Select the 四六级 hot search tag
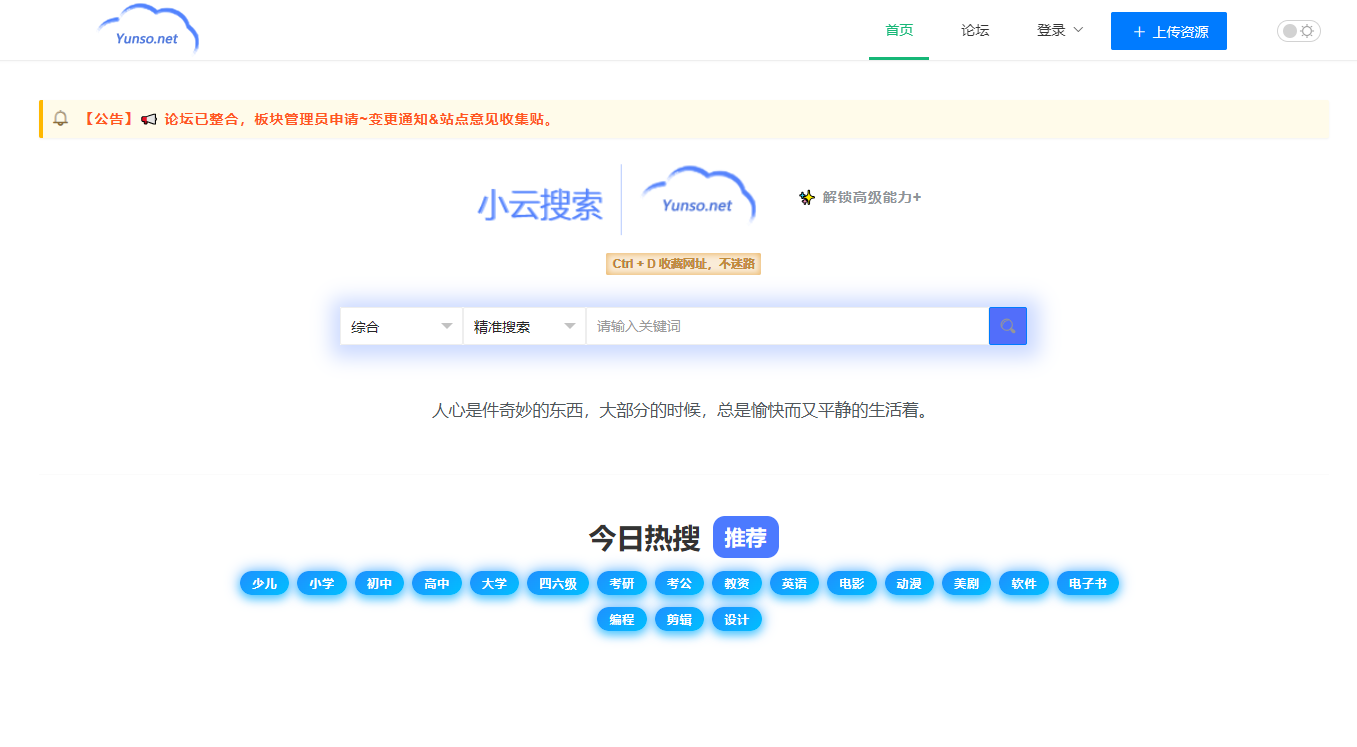 coord(558,583)
